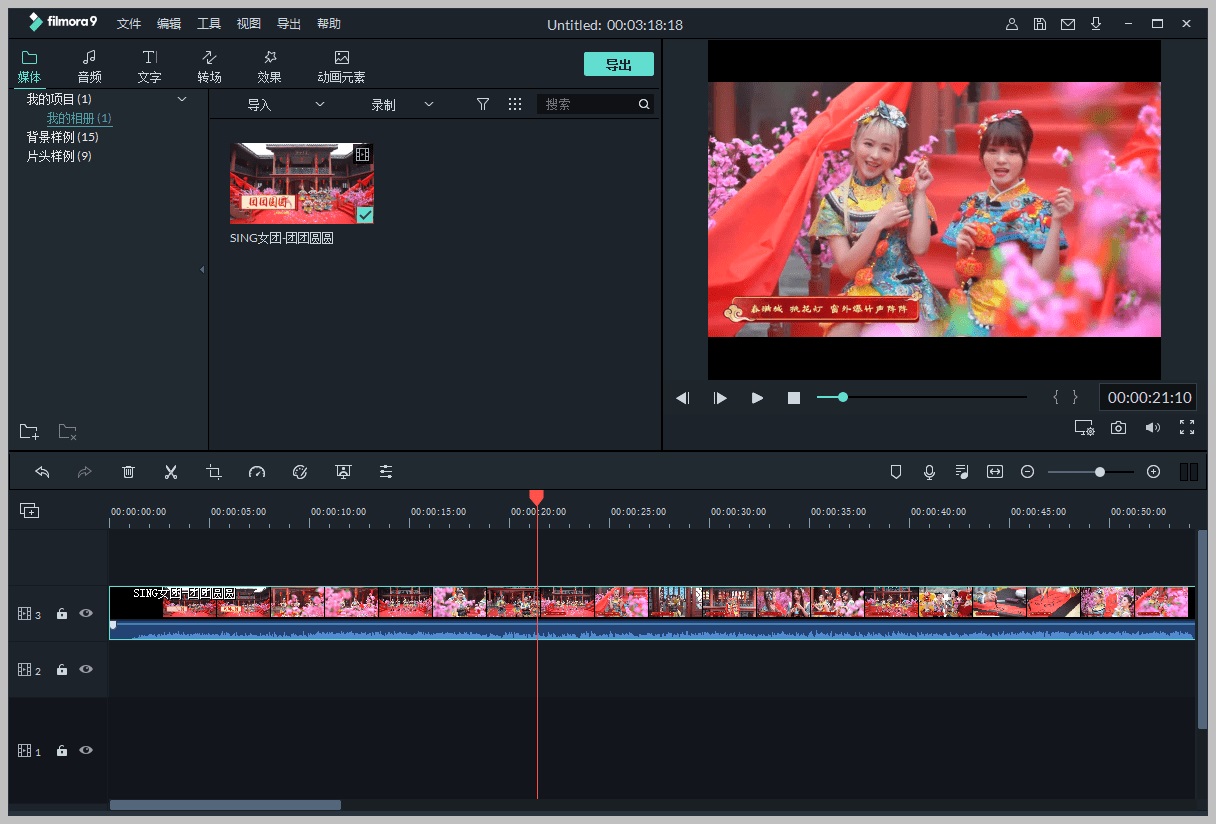Click the account user icon
The height and width of the screenshot is (824, 1216).
click(1012, 24)
